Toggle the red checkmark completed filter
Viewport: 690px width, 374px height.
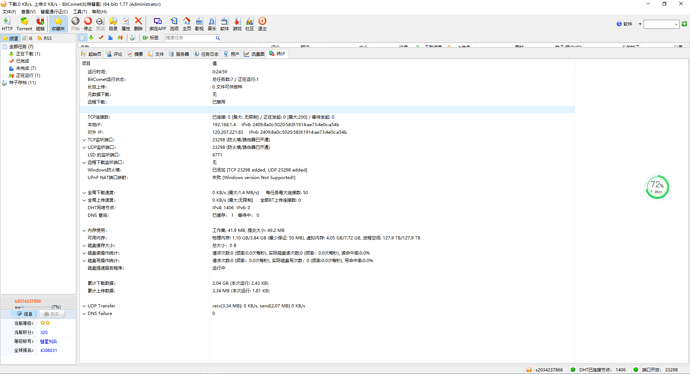101,38
